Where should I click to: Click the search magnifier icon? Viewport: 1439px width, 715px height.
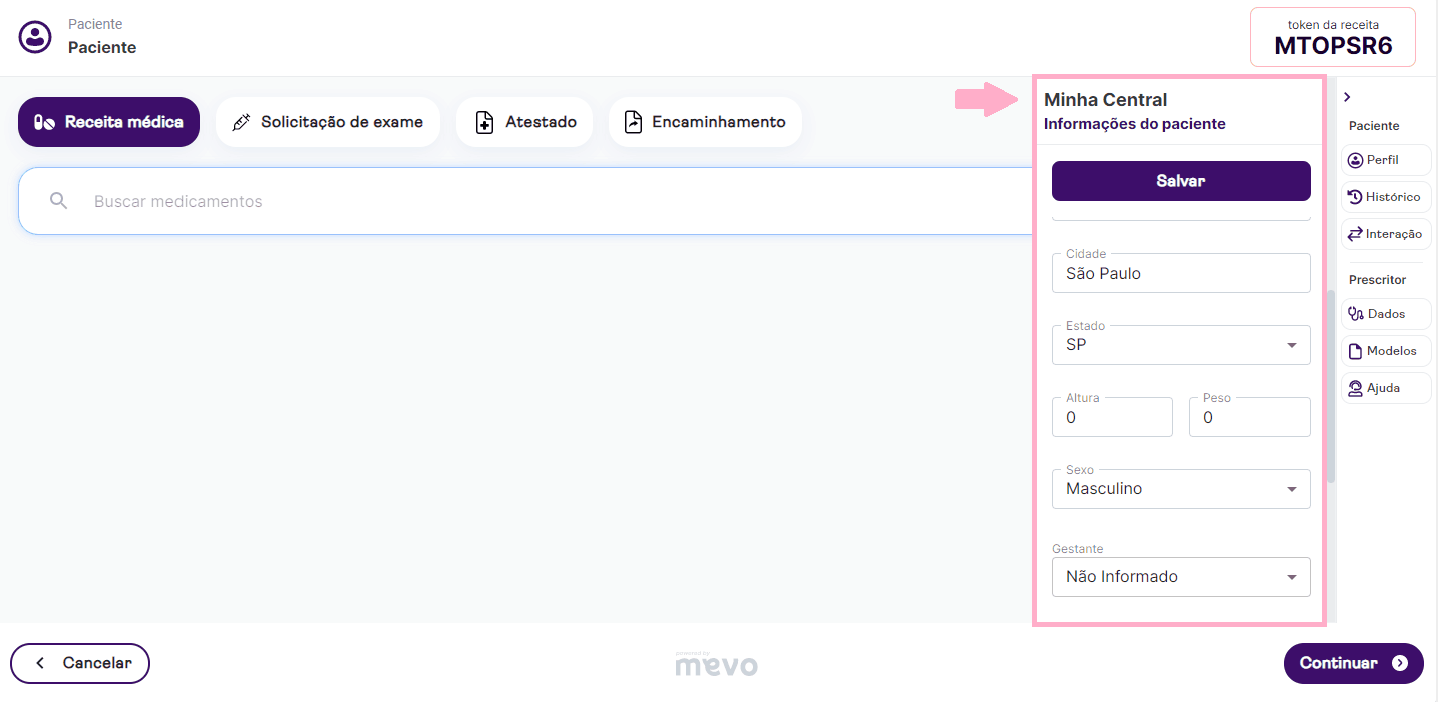(59, 201)
